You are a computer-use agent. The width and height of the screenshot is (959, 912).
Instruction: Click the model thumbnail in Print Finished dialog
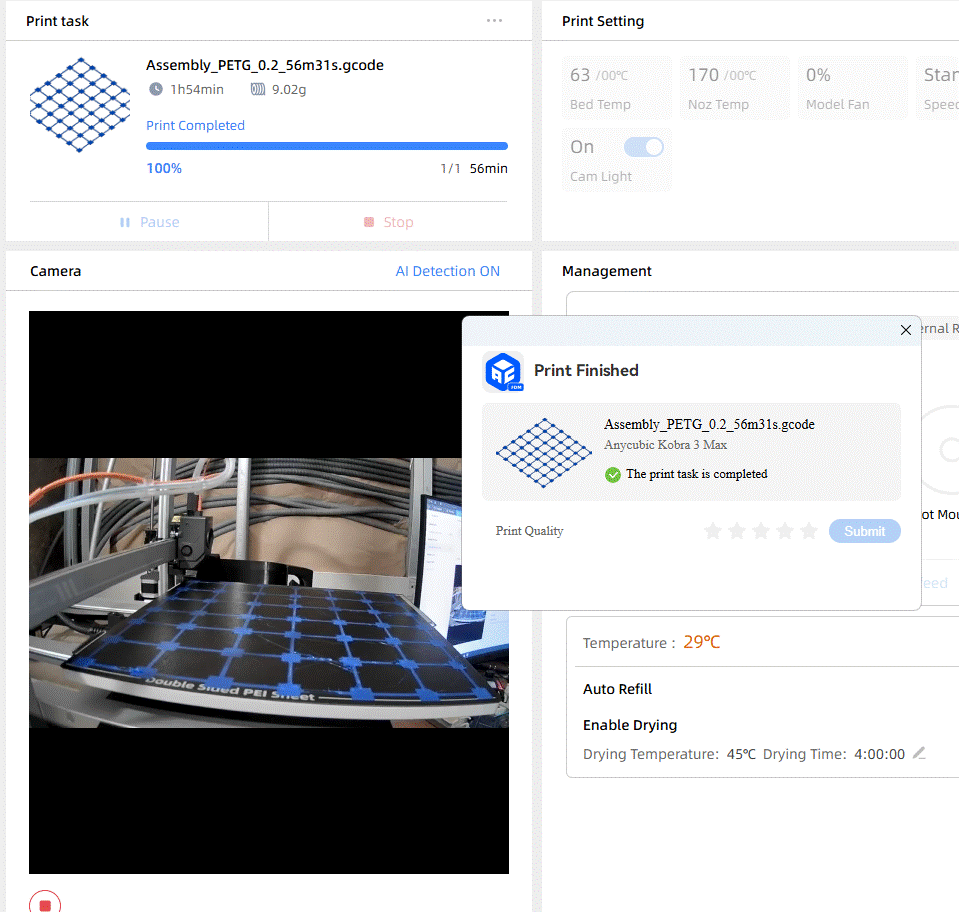pos(544,453)
